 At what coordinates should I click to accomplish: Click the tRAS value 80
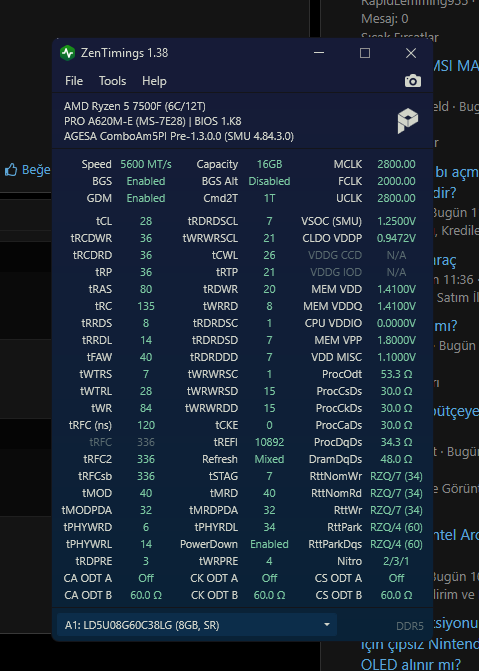pos(146,289)
